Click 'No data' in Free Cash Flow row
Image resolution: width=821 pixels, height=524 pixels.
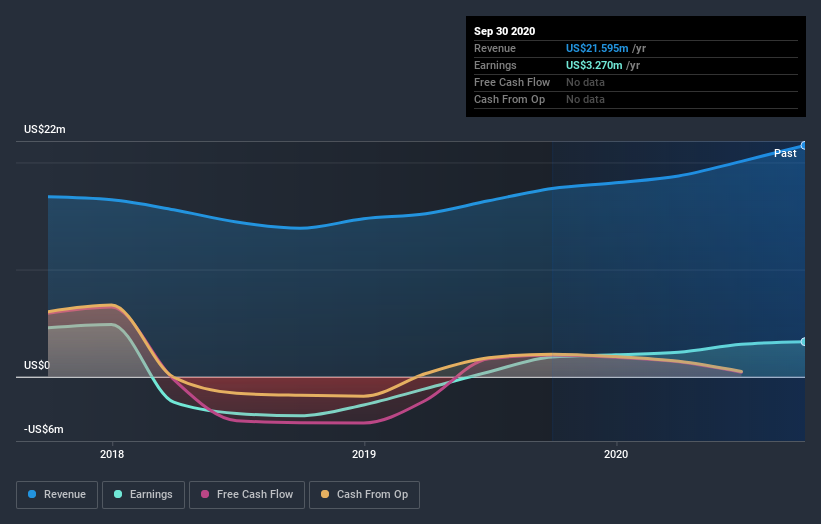coord(585,82)
